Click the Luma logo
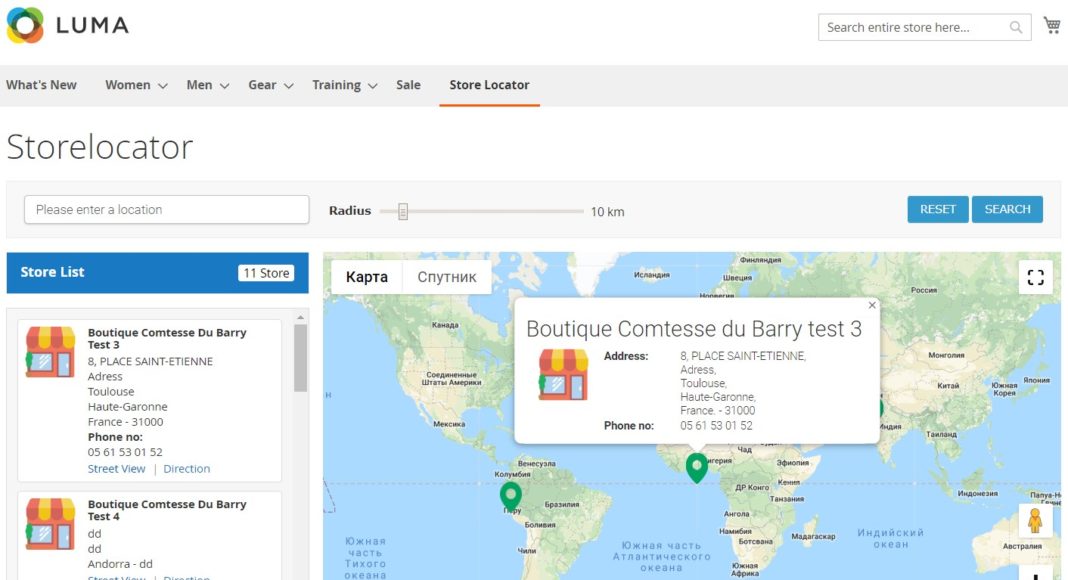The height and width of the screenshot is (580, 1068). coord(67,25)
